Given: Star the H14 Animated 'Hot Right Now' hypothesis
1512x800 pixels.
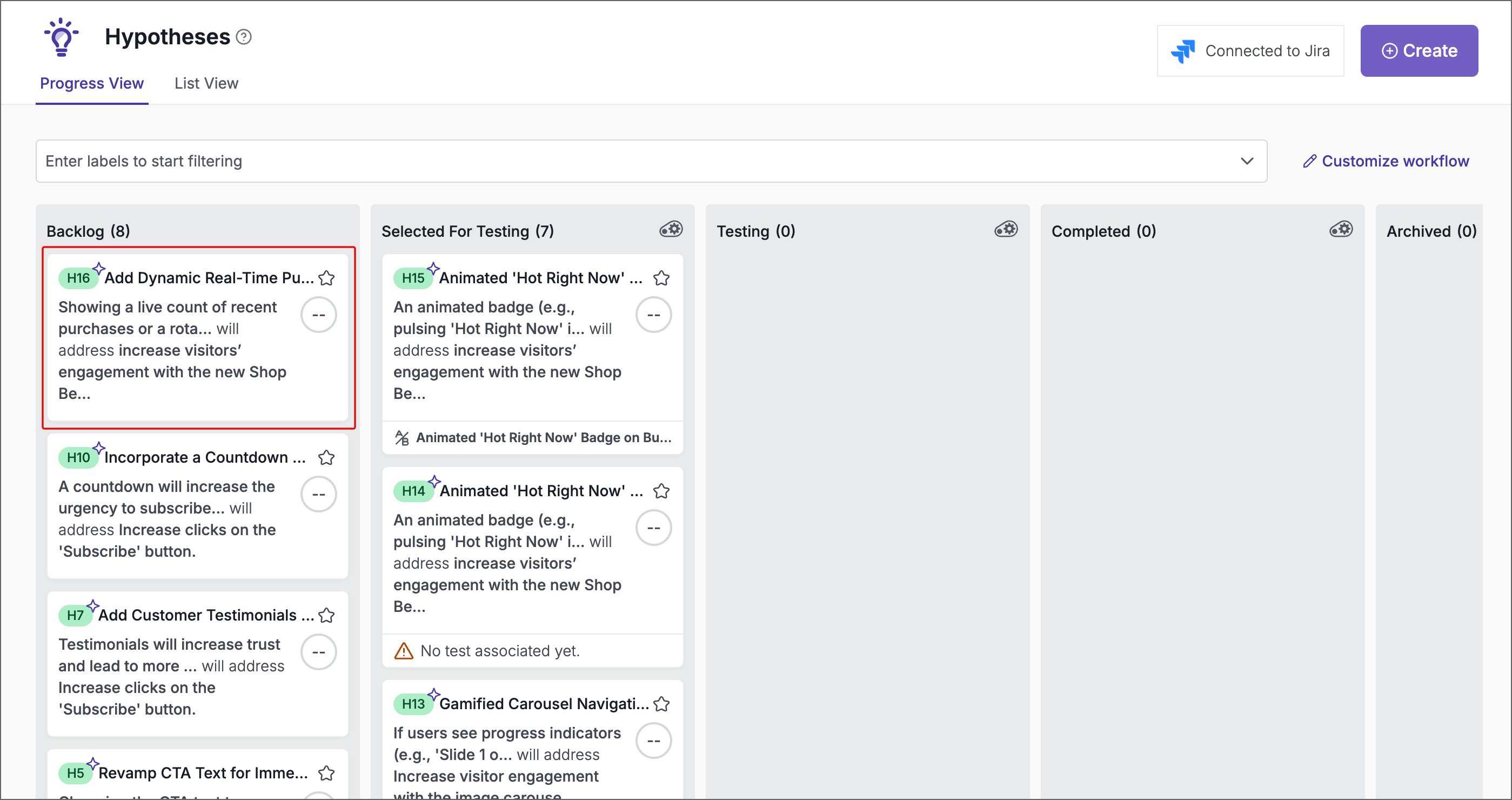Looking at the screenshot, I should coord(661,491).
